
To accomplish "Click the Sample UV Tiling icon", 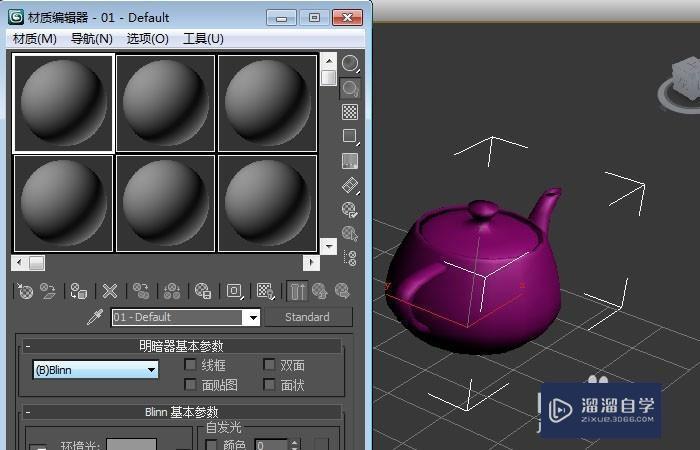I will [x=350, y=136].
